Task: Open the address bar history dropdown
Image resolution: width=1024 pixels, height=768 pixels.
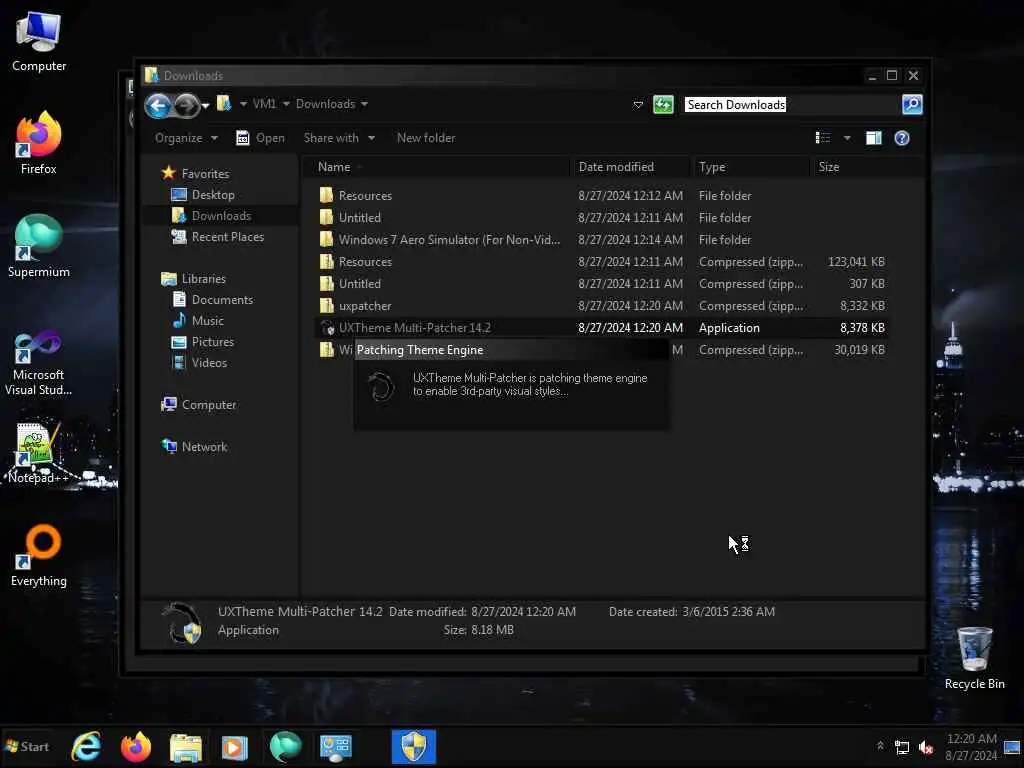Action: (638, 104)
